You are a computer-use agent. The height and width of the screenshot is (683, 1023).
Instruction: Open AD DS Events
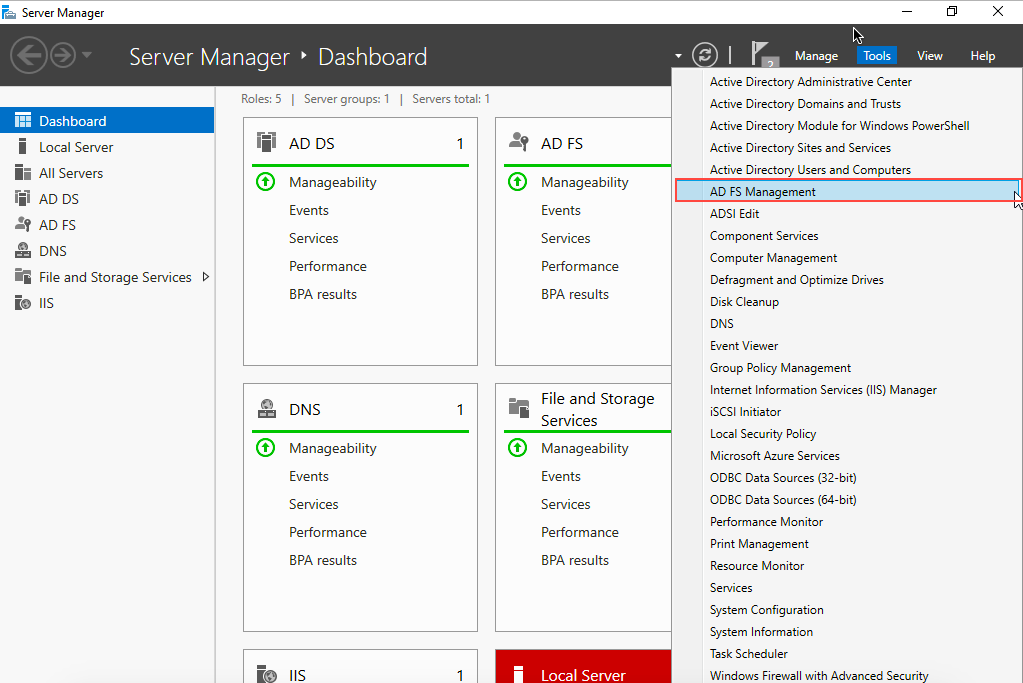click(x=309, y=210)
